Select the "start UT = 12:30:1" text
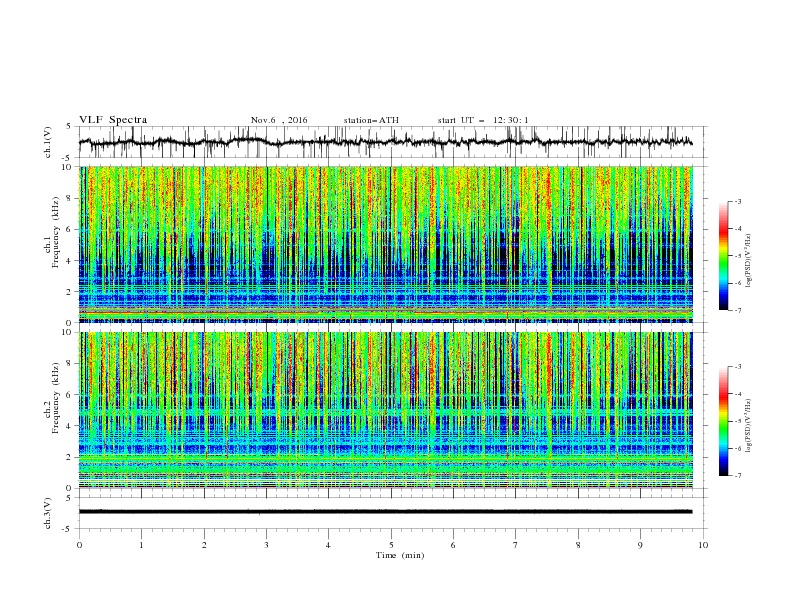Image resolution: width=792 pixels, height=612 pixels. coord(483,120)
